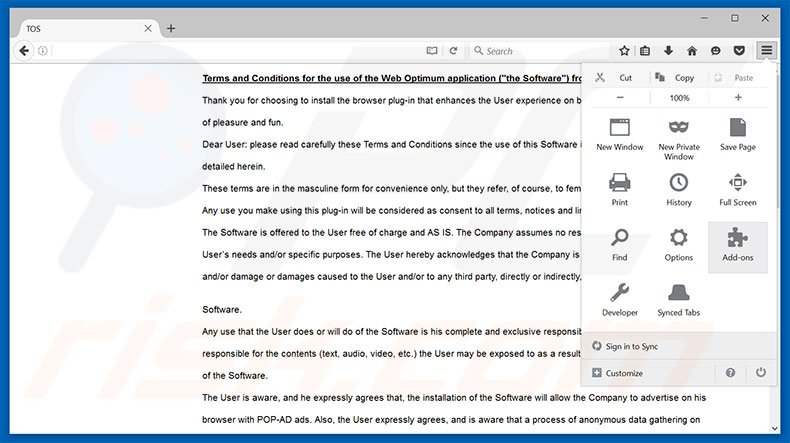Open the Help question mark menu
Screen dimensions: 790x443
730,373
